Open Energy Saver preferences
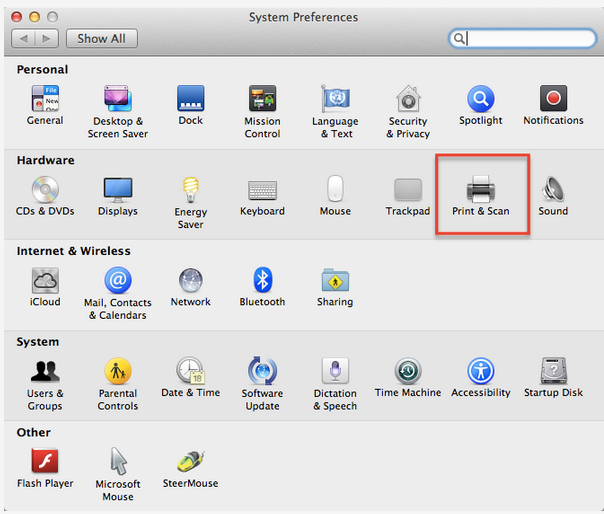 tap(190, 190)
